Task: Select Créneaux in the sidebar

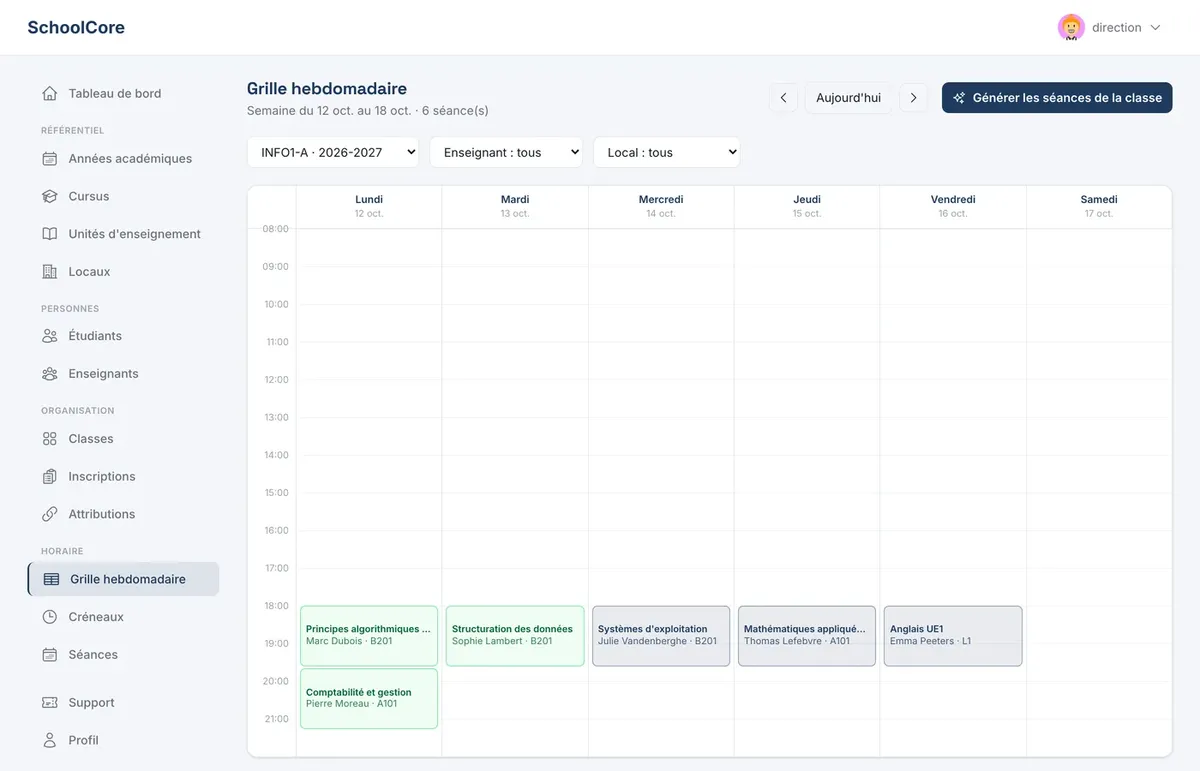Action: point(123,617)
